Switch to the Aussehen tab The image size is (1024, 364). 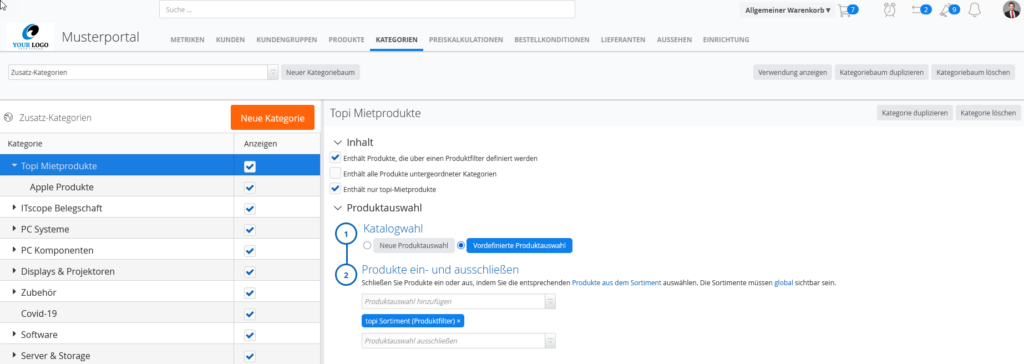pyautogui.click(x=674, y=40)
